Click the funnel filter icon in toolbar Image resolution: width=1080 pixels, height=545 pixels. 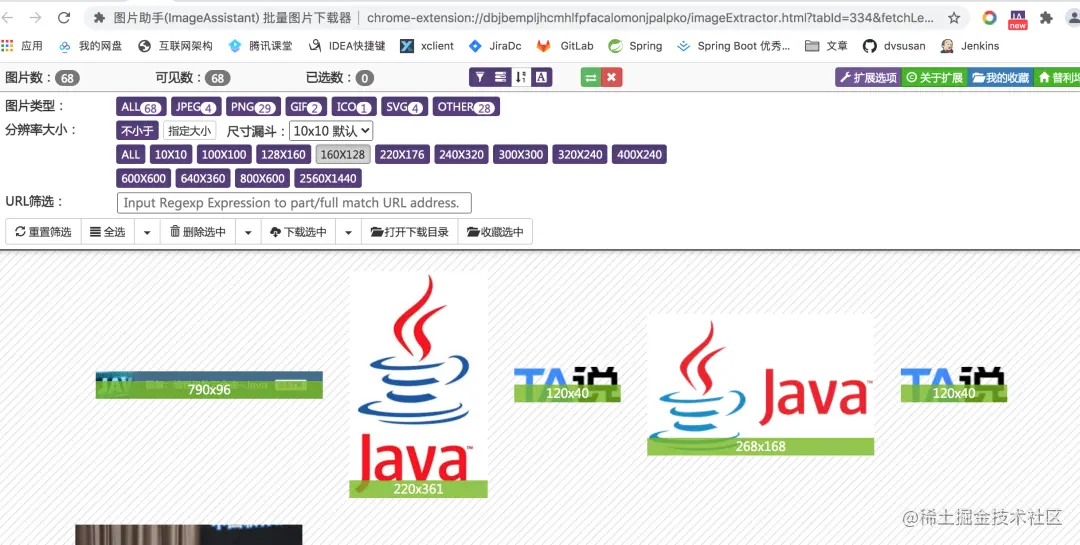[480, 77]
